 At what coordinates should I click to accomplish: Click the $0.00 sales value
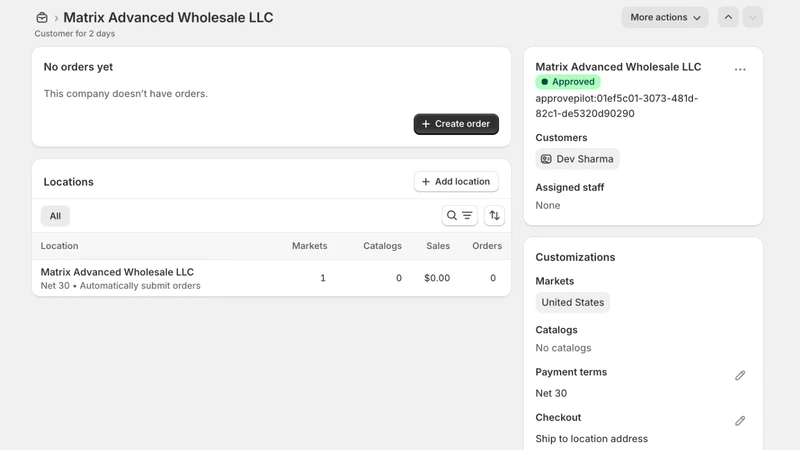[437, 278]
